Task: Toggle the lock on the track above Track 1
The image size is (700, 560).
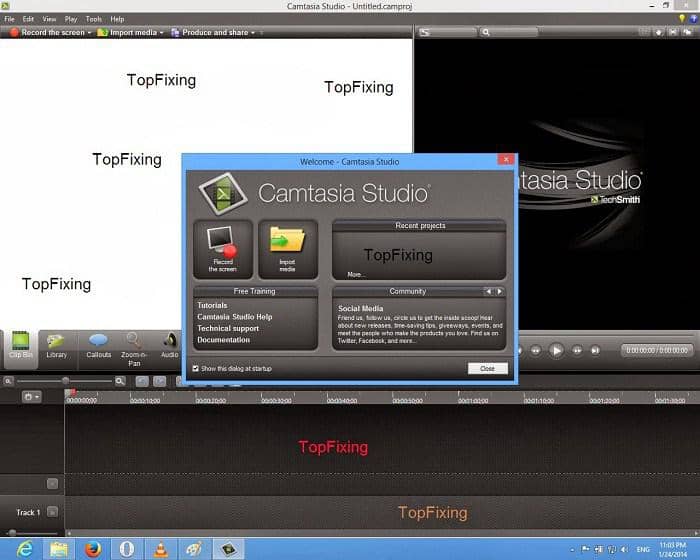Action: [x=52, y=484]
